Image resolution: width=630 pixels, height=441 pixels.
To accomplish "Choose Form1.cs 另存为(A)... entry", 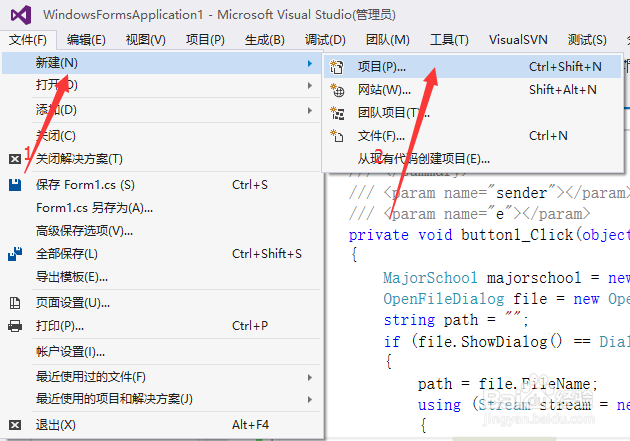I will 161,208.
